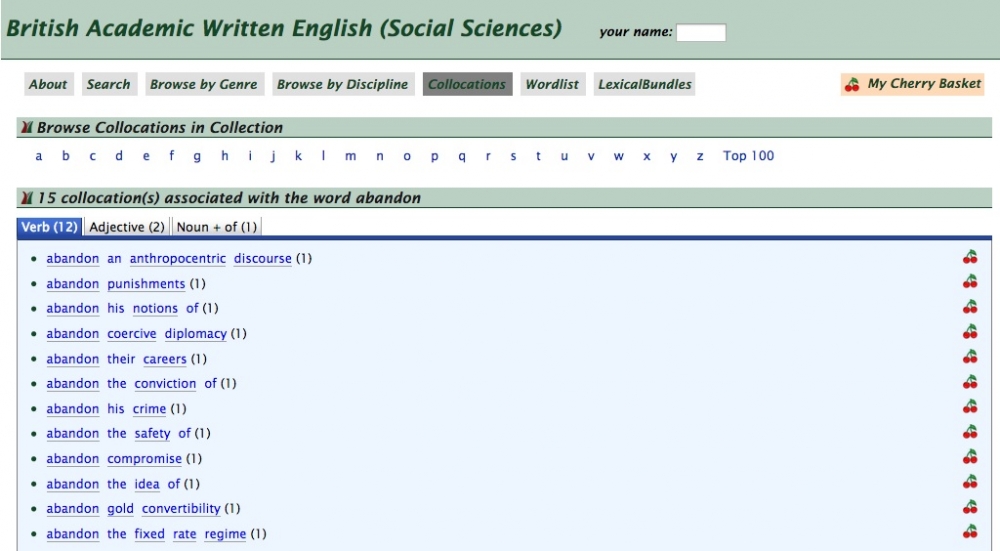
Task: Open the Top 100 collocations link
Action: click(748, 156)
